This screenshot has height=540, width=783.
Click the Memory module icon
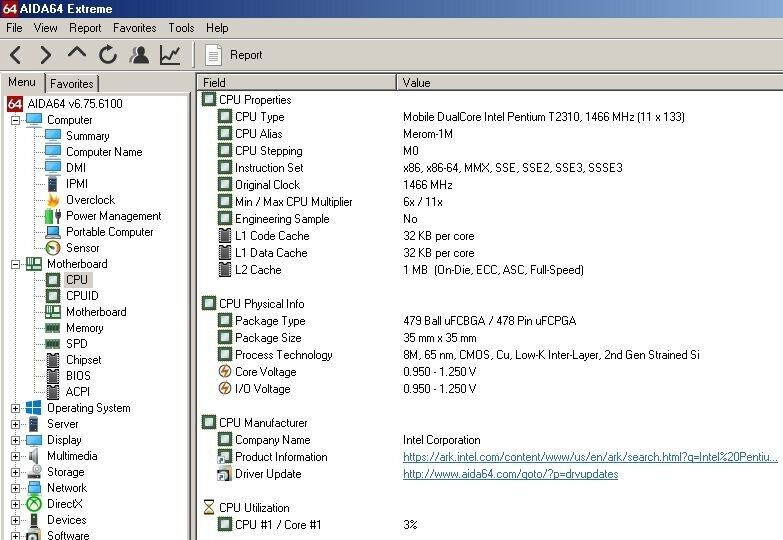(x=52, y=328)
